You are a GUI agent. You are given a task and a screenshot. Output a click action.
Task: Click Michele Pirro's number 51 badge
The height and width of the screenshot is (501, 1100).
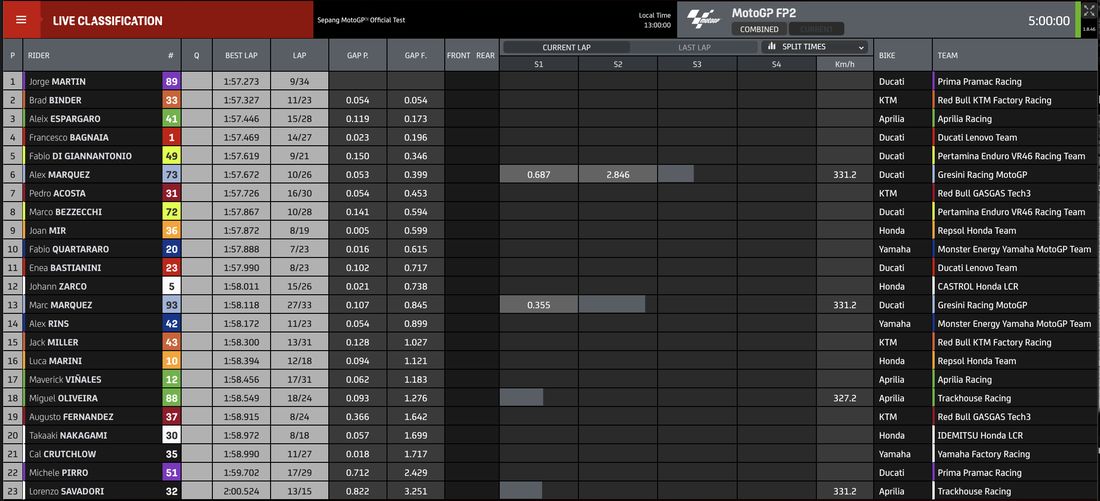(171, 473)
